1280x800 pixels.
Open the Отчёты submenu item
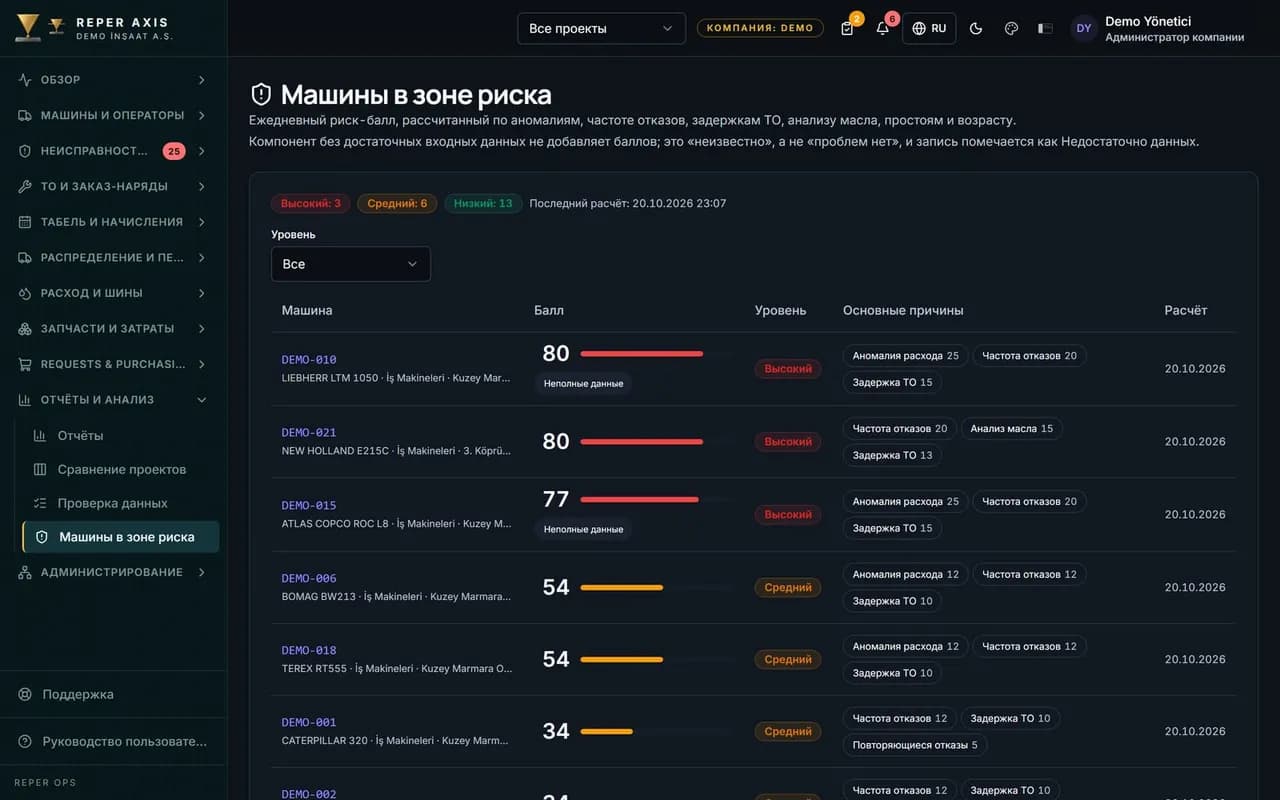121,436
